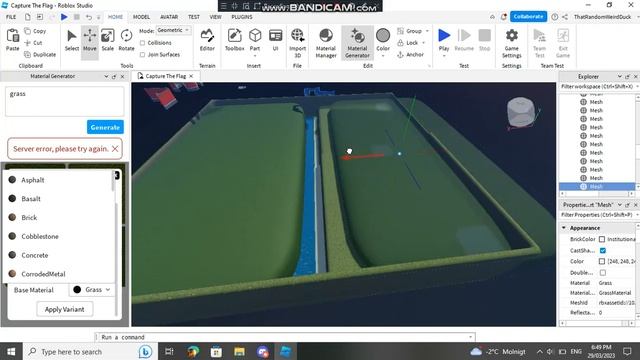Open the Material Manager
640x360 pixels.
[326, 43]
